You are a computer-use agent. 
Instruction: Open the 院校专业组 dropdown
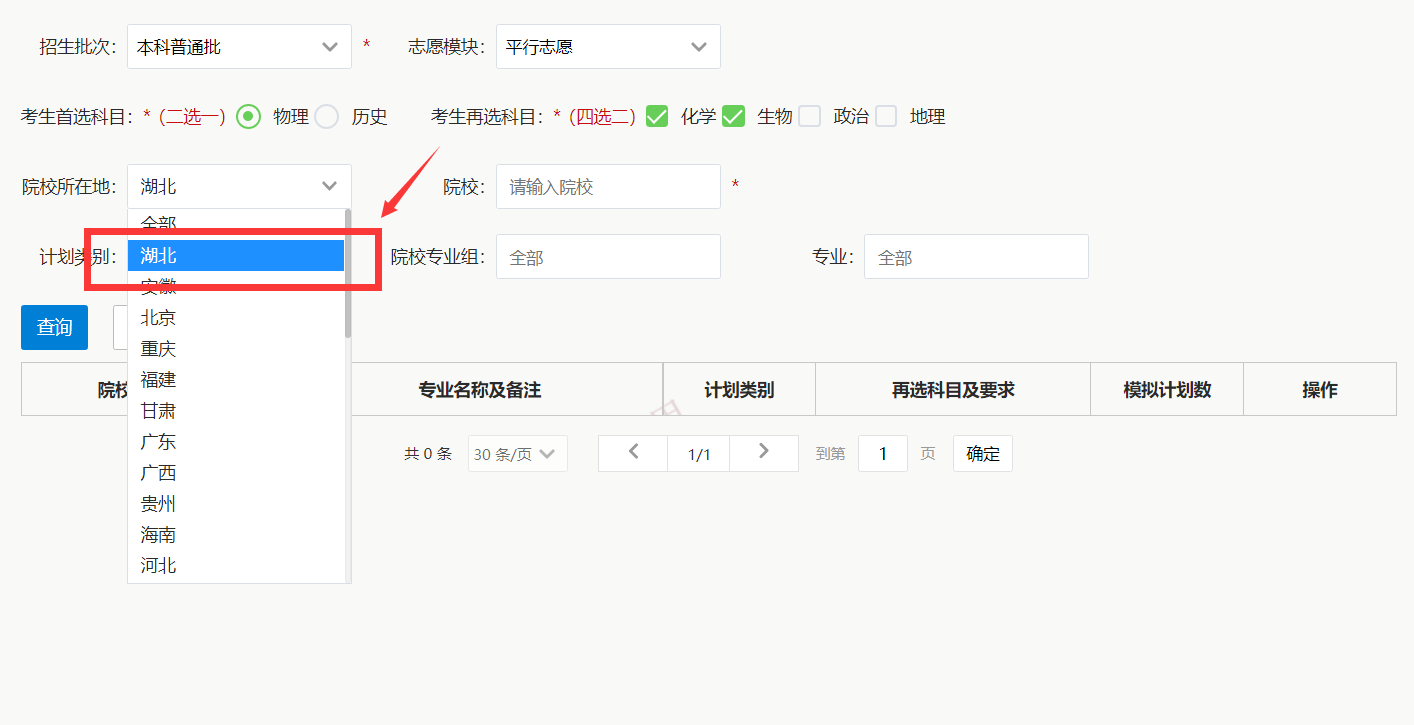[x=608, y=256]
